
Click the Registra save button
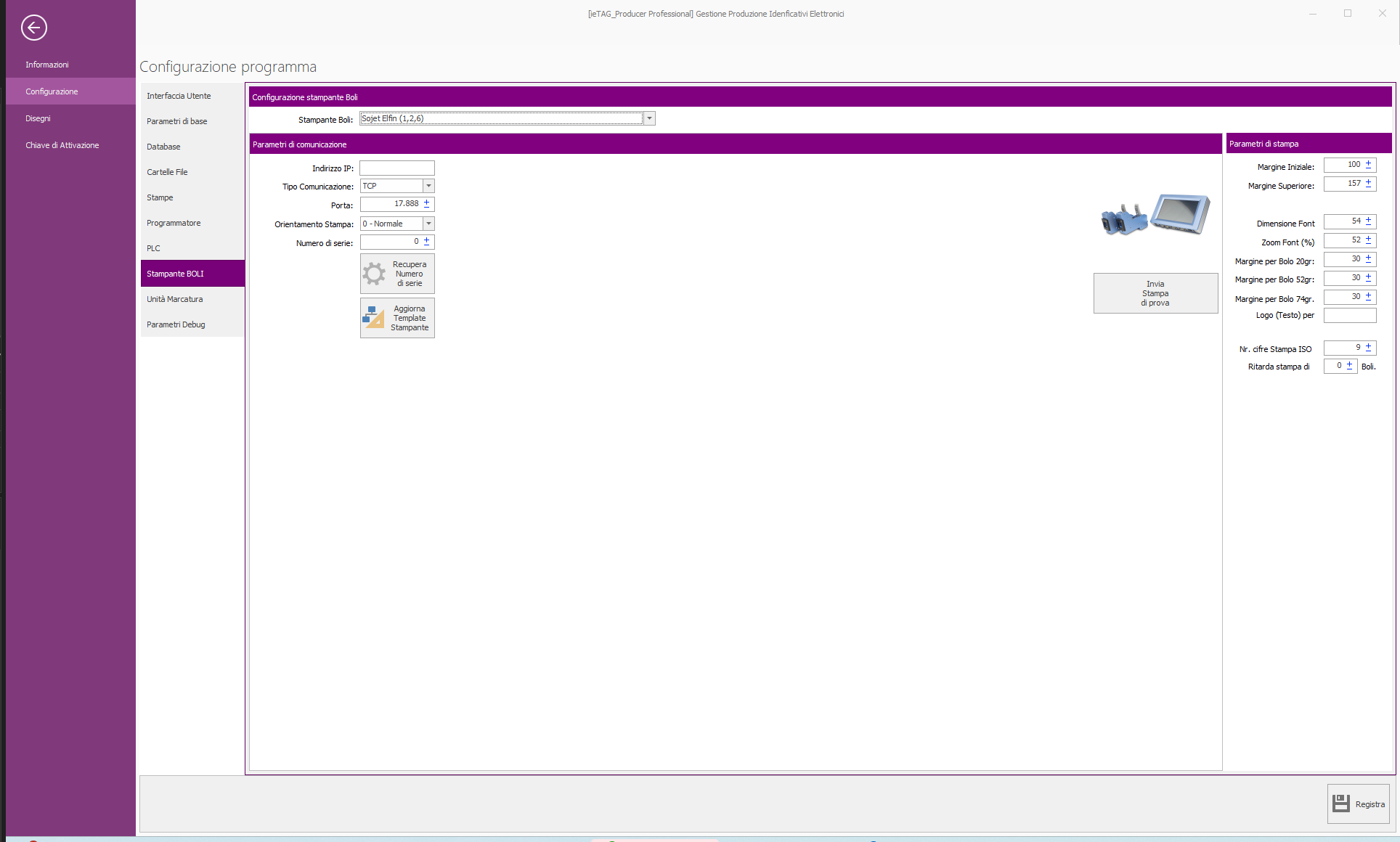click(x=1358, y=804)
